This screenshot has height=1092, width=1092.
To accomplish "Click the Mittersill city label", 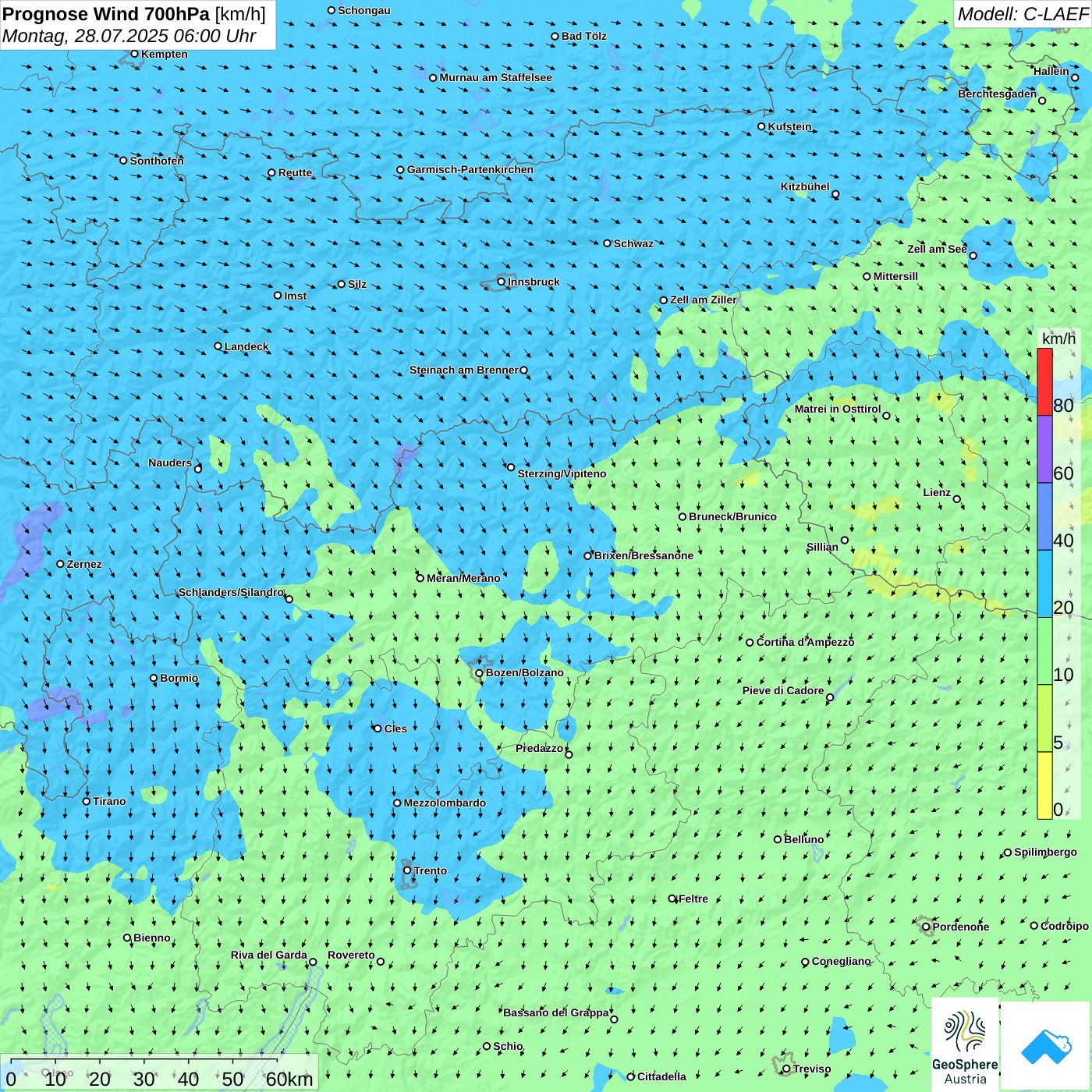I will tap(895, 276).
